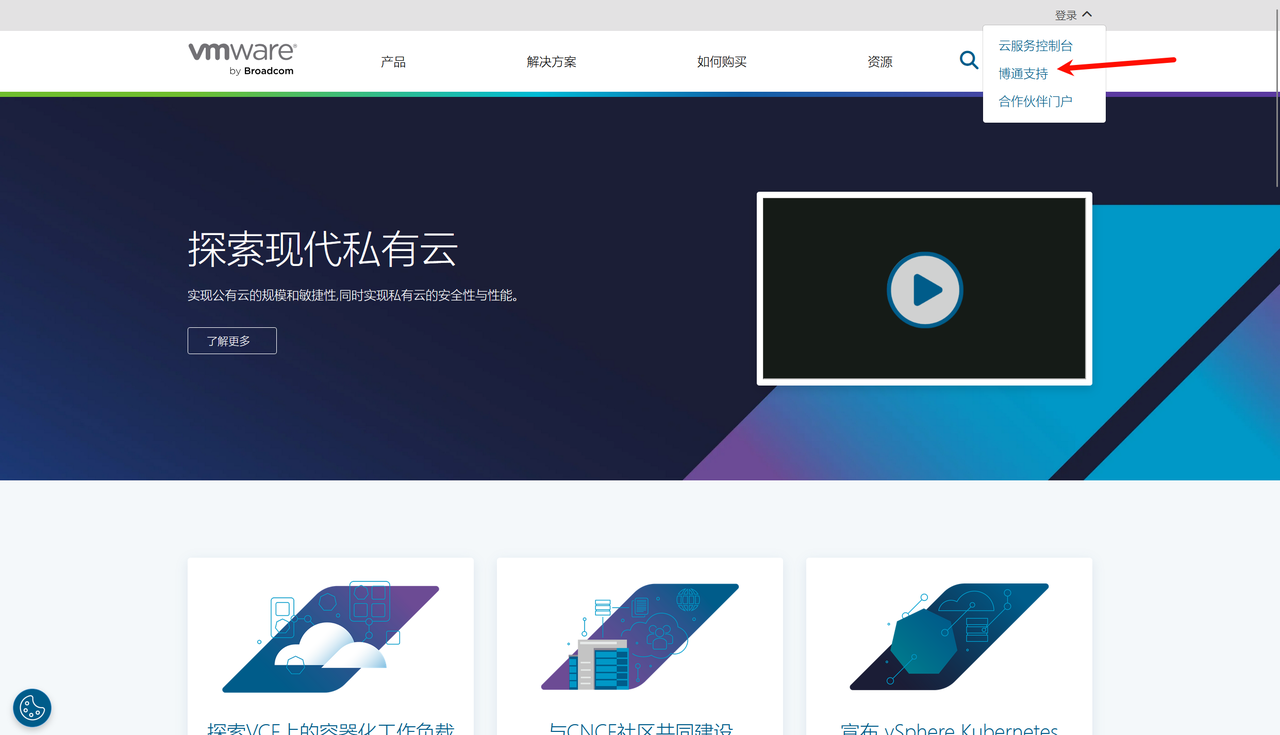Open cookie preferences via the cookie icon
Screen dimensions: 1280x735
point(31,708)
